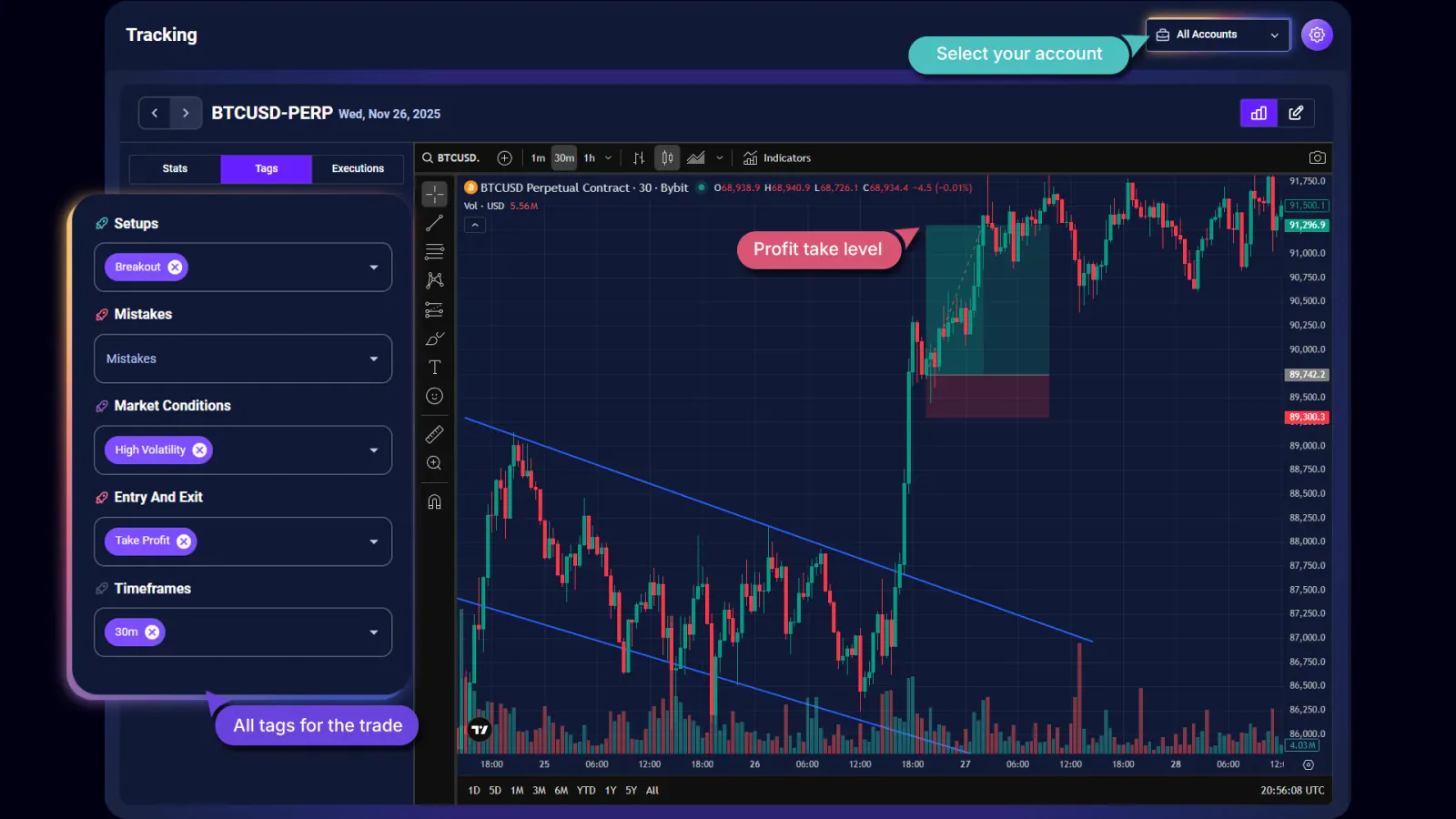Switch to the Stats tab
The image size is (1456, 819).
(175, 168)
